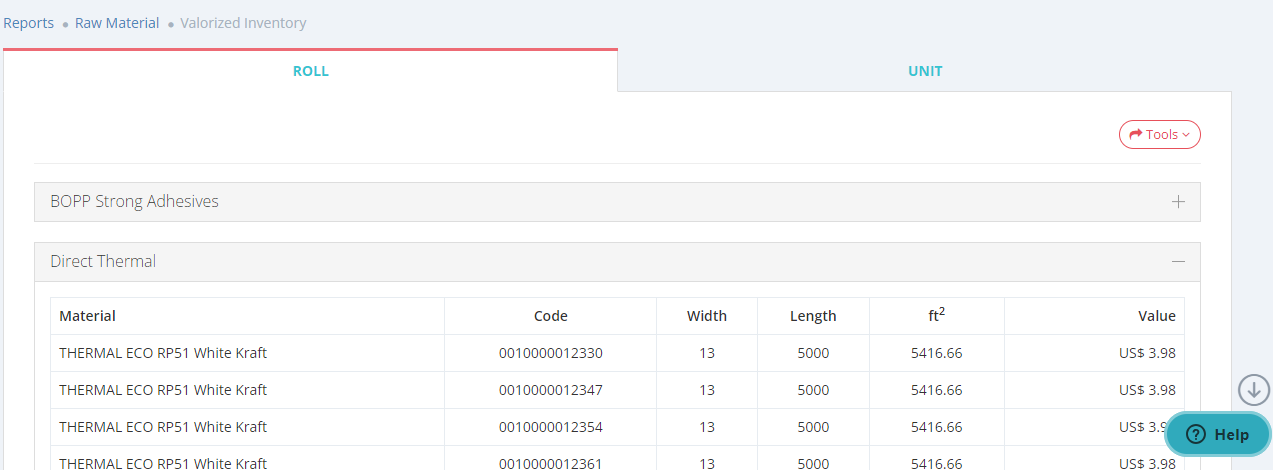Click the Material column header
The image size is (1273, 470).
coord(88,316)
